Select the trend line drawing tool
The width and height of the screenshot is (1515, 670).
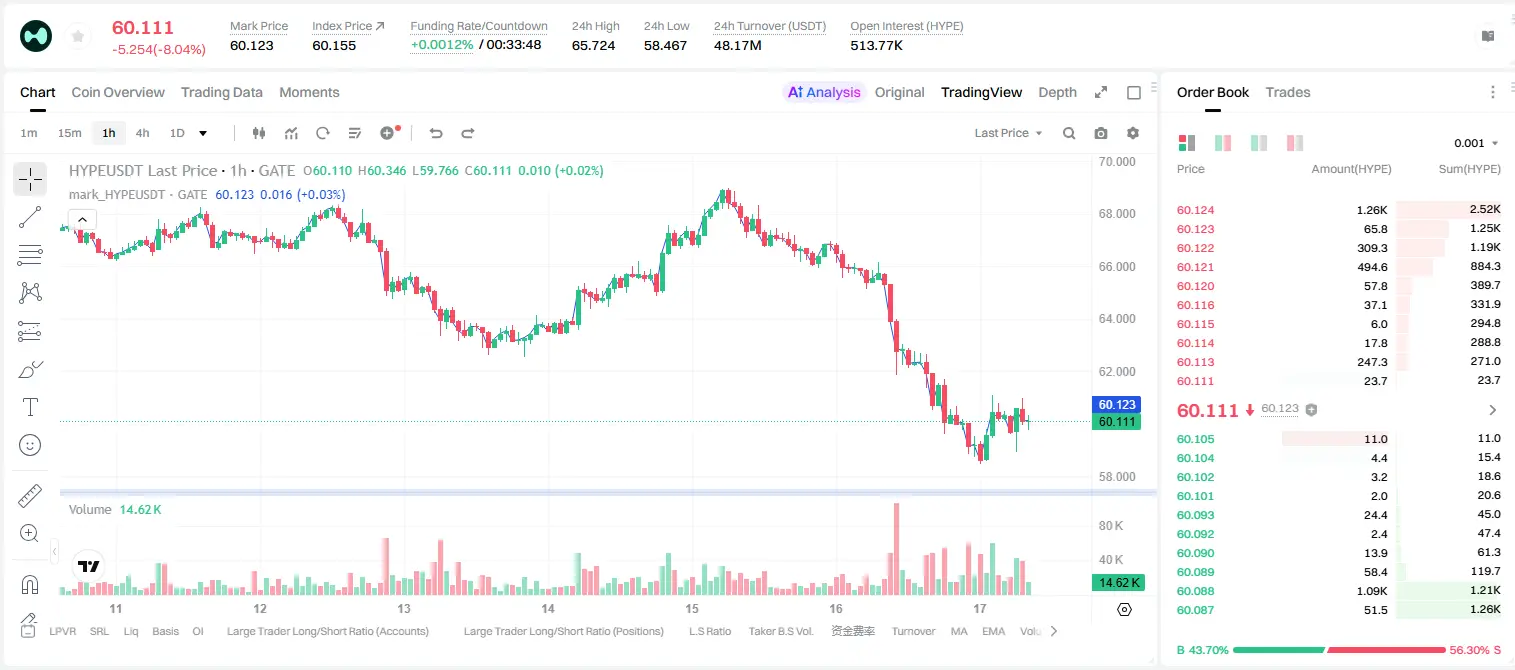click(30, 217)
